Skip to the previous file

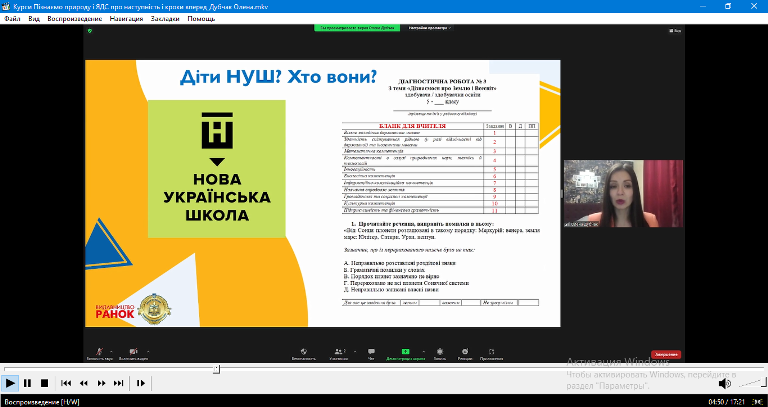[66, 383]
